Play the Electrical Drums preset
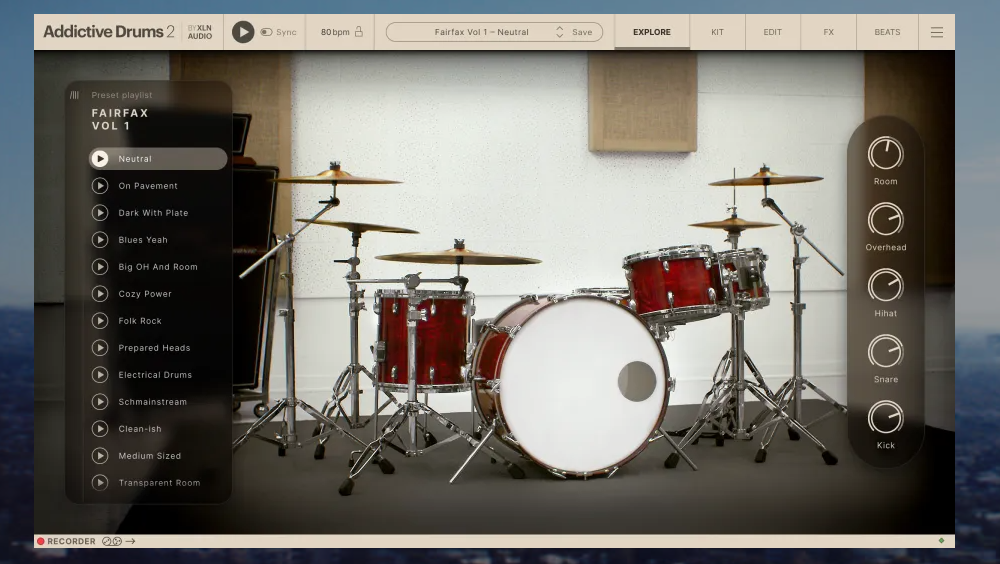Screen dimensions: 1000x564 [x=100, y=375]
